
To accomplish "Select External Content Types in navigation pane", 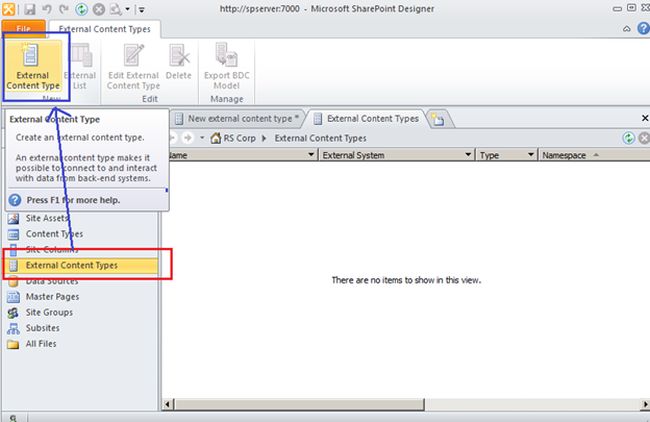I will click(x=82, y=265).
